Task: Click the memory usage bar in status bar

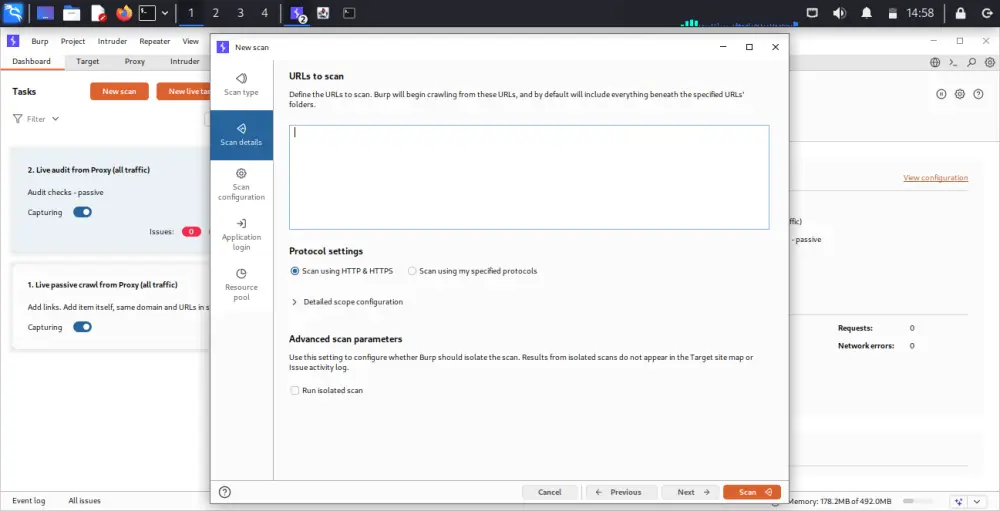Action: [917, 501]
